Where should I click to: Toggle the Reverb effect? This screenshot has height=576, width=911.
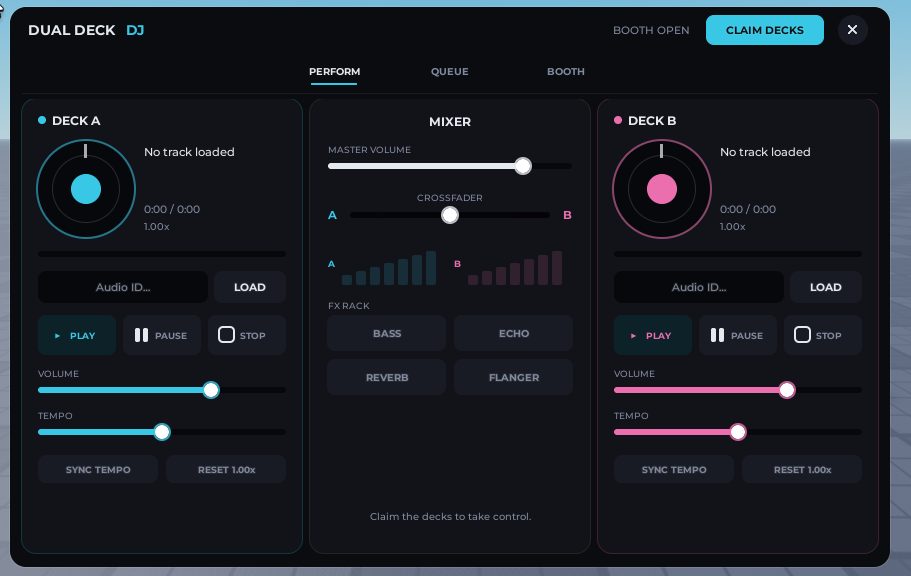[386, 377]
